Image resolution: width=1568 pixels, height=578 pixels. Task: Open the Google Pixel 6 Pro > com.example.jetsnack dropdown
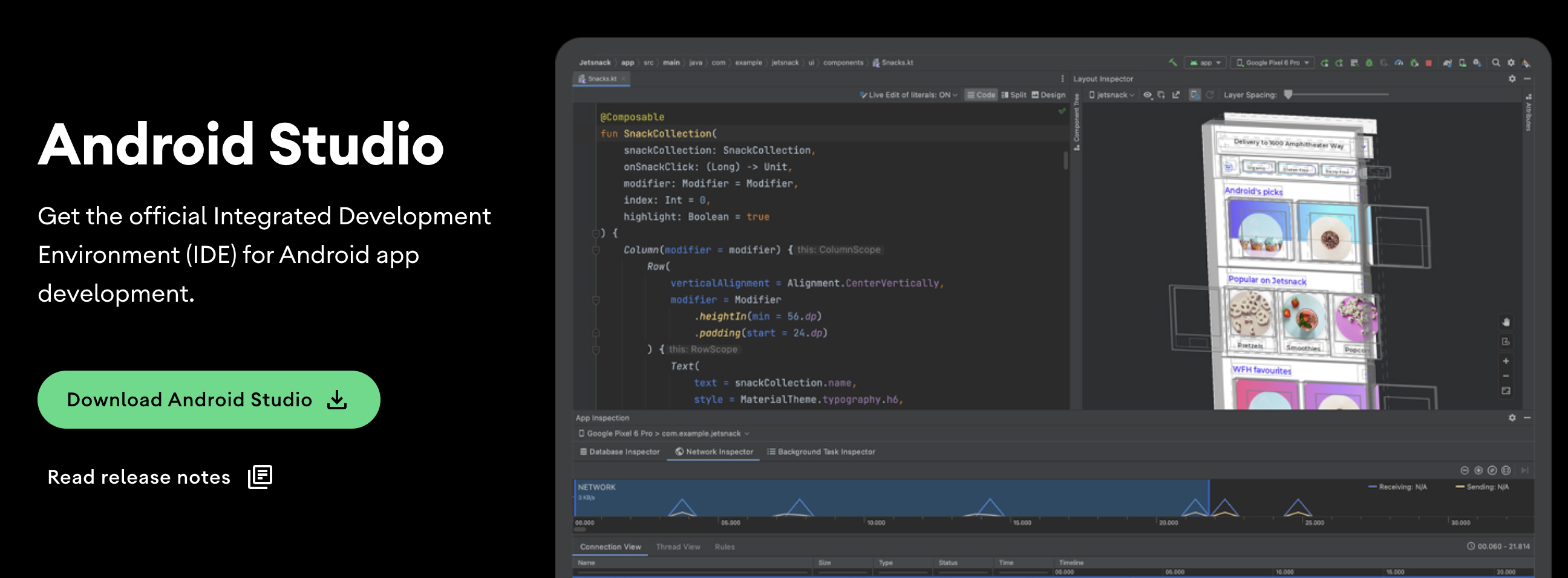tap(664, 433)
